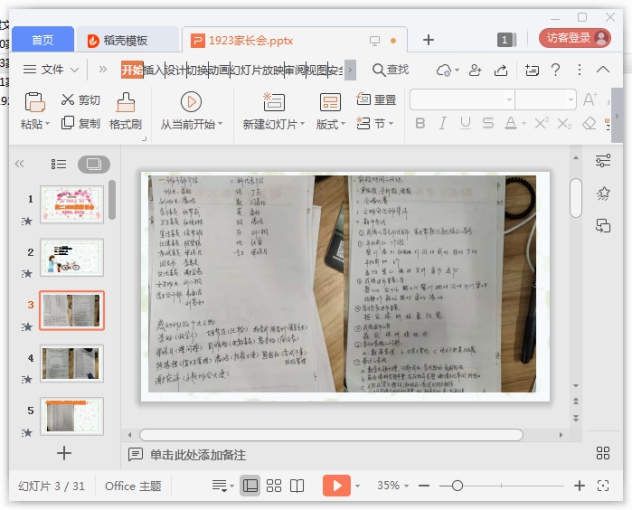This screenshot has height=510, width=632.
Task: Click the Cut (剪切) scissors icon
Action: [67, 100]
